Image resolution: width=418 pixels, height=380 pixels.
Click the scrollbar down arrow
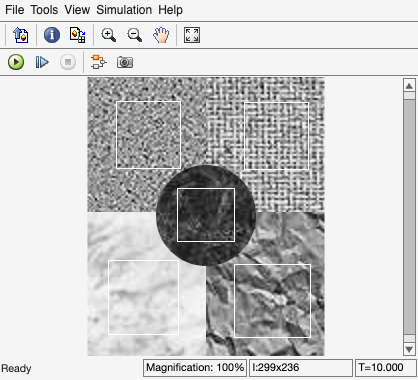(409, 349)
